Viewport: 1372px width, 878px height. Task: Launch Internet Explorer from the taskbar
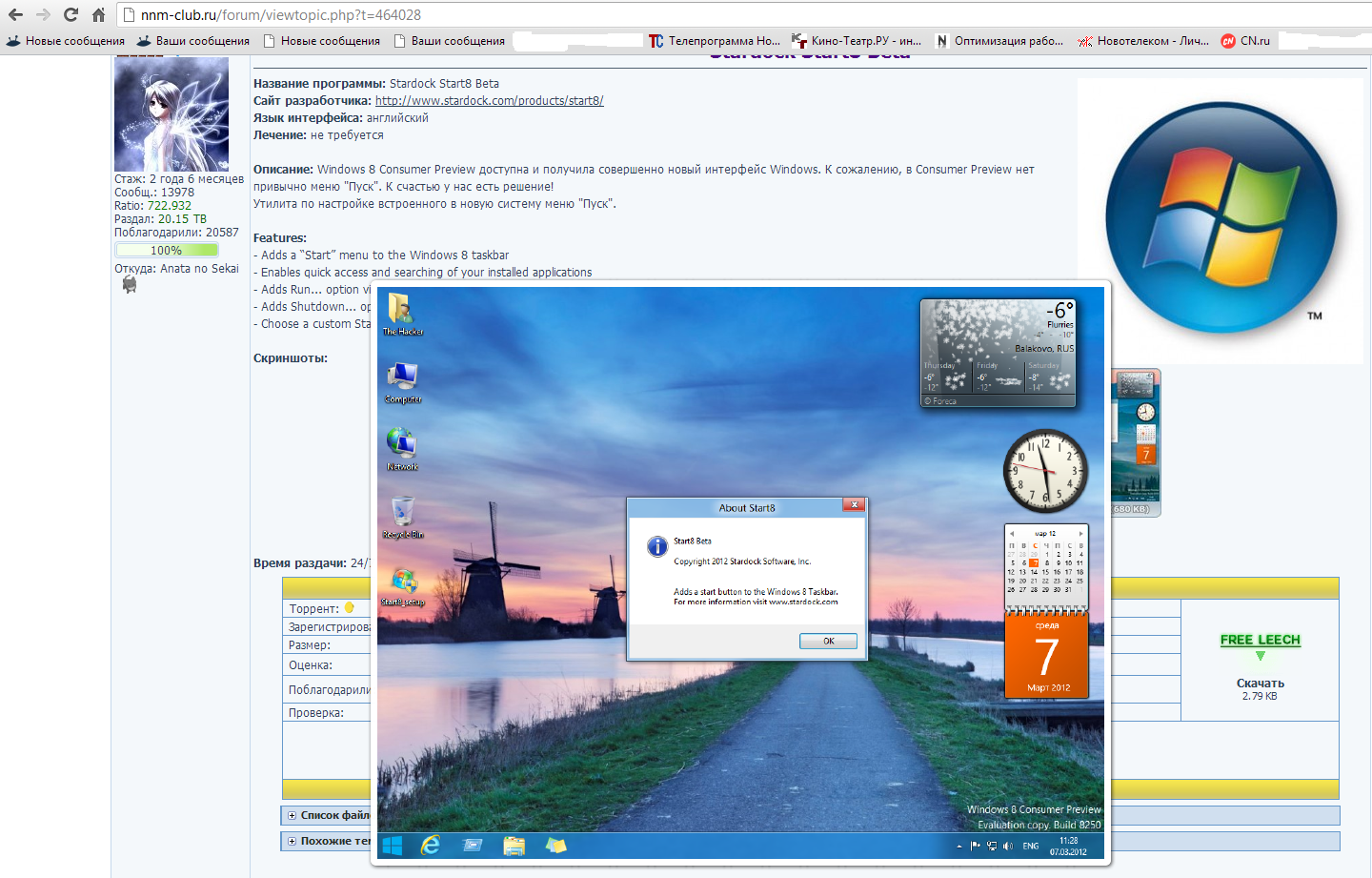click(431, 846)
